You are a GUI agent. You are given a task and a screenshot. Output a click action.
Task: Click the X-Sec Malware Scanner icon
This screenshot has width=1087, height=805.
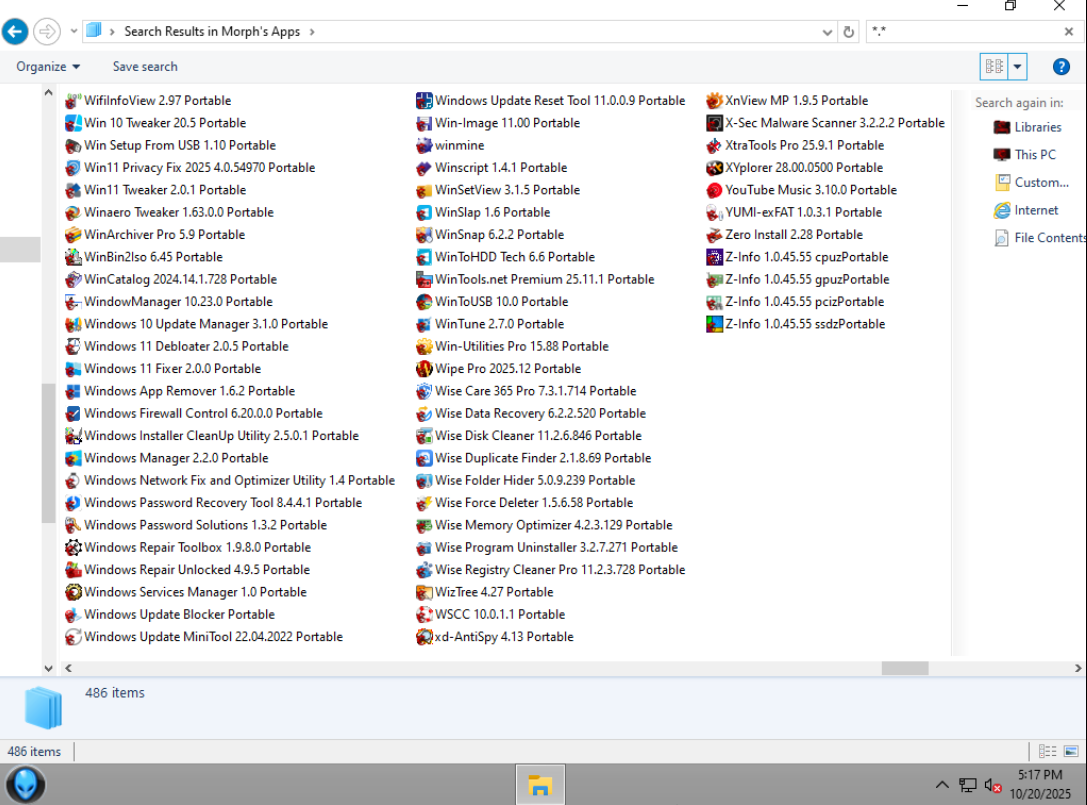point(714,123)
